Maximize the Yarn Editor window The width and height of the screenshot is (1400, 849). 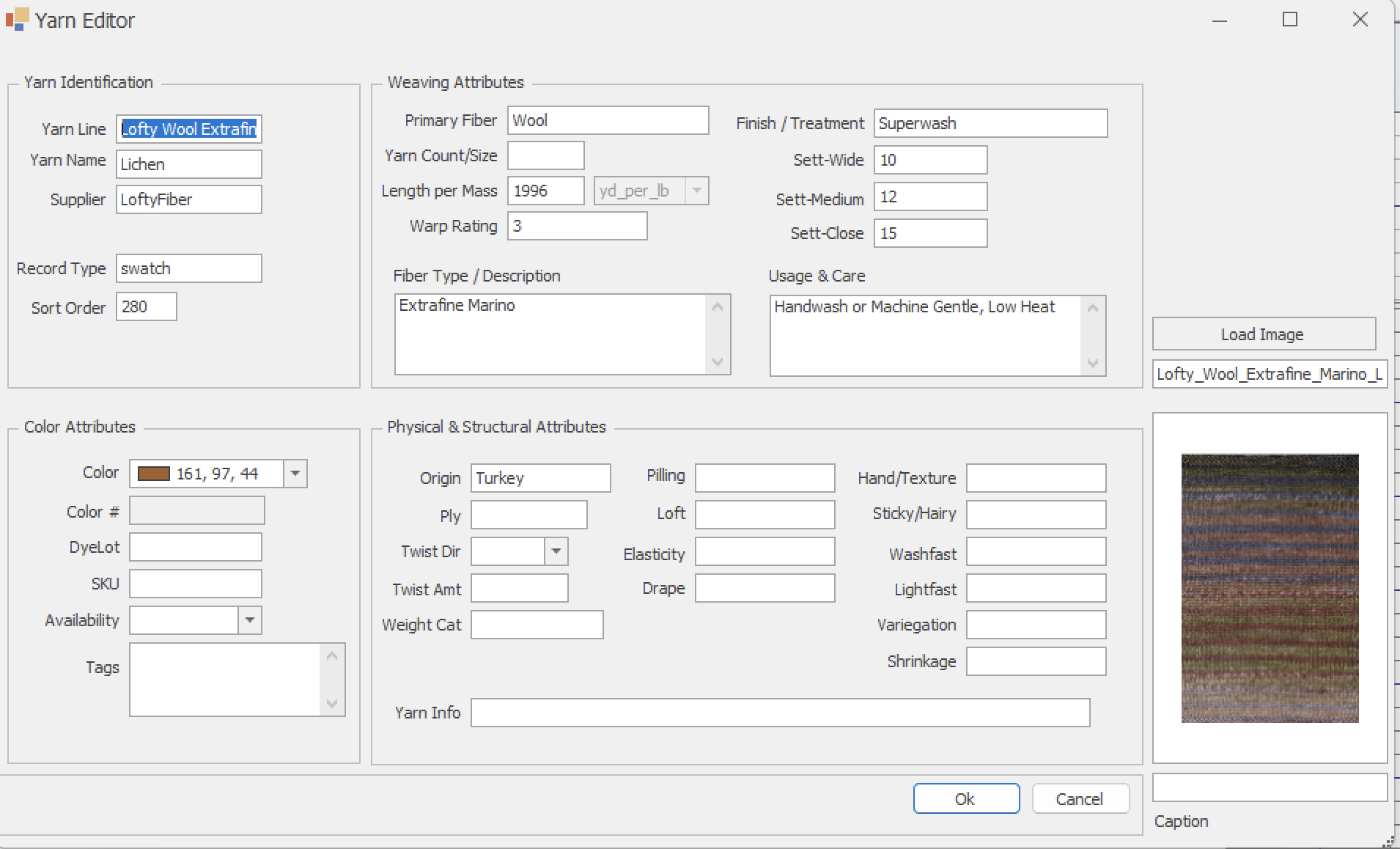pyautogui.click(x=1289, y=20)
